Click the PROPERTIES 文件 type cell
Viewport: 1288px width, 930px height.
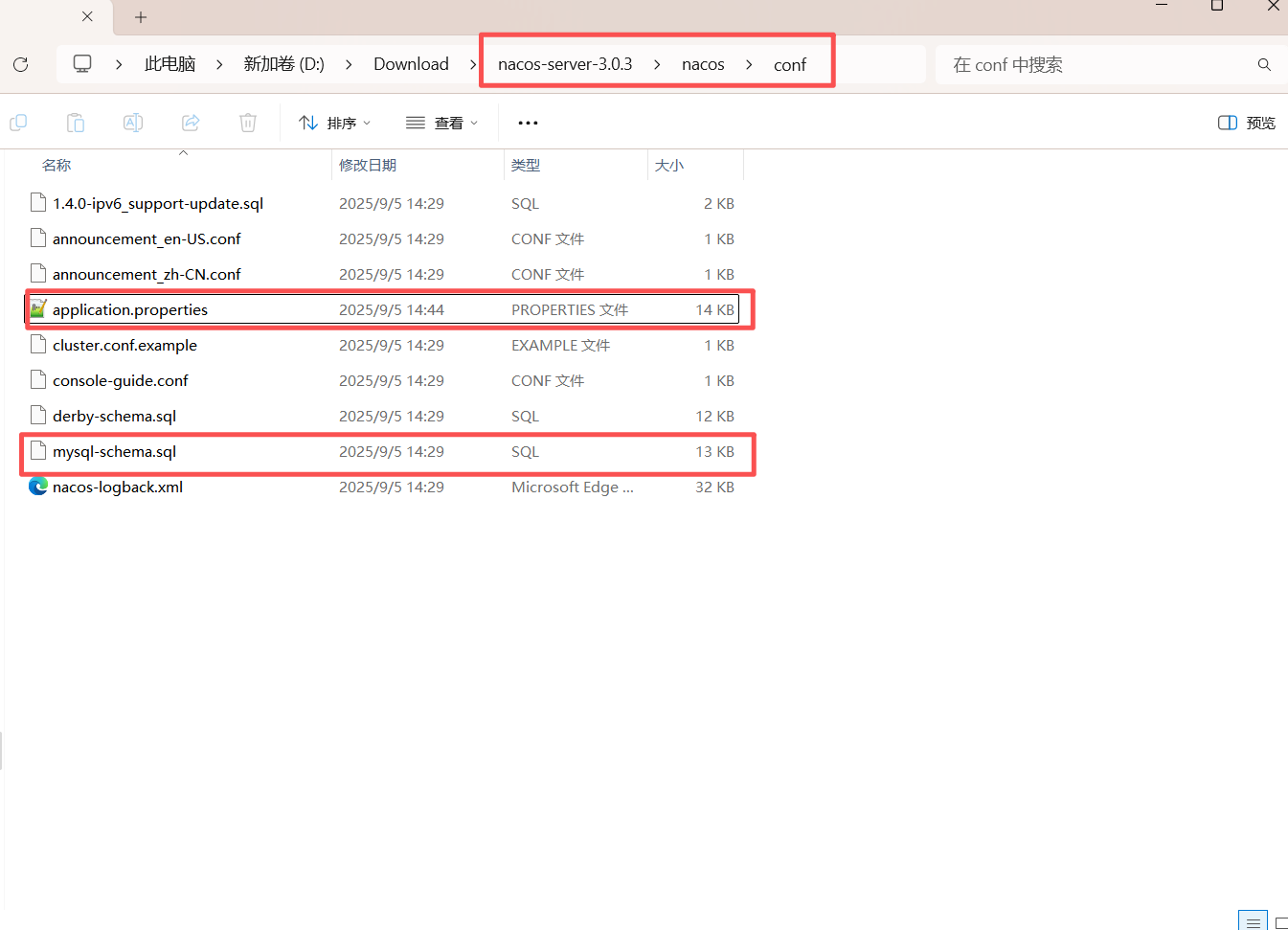(x=570, y=309)
